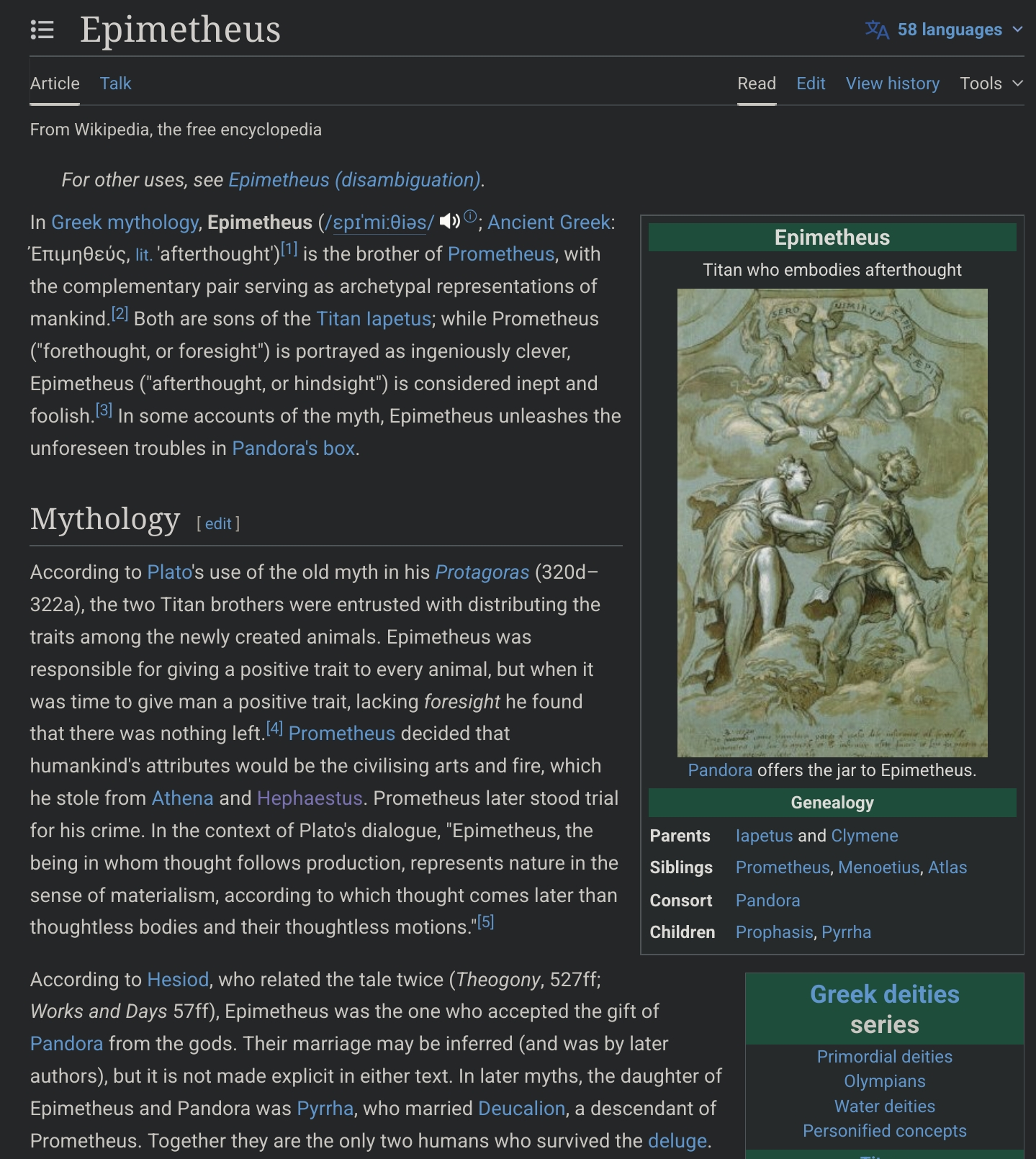Open Prometheus link in the intro paragraph

click(501, 254)
